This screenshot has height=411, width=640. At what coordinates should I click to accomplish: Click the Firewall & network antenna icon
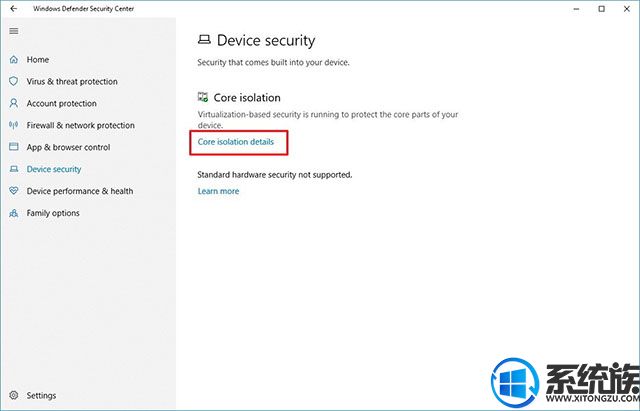pos(13,125)
